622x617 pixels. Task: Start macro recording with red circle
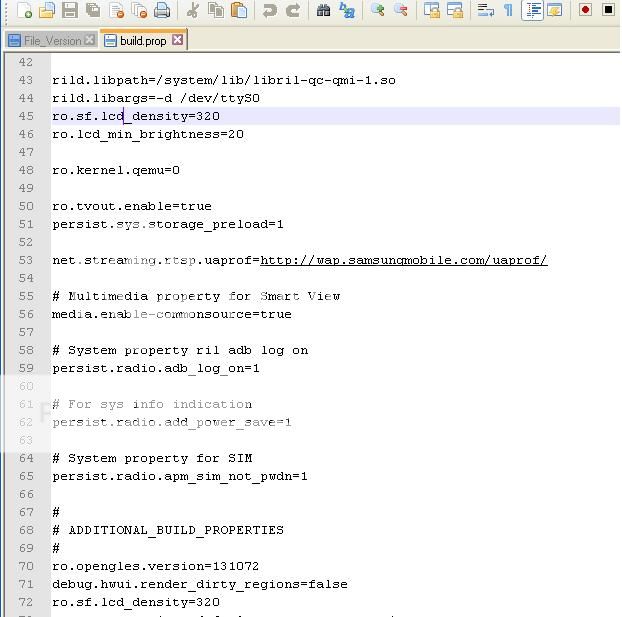(586, 11)
